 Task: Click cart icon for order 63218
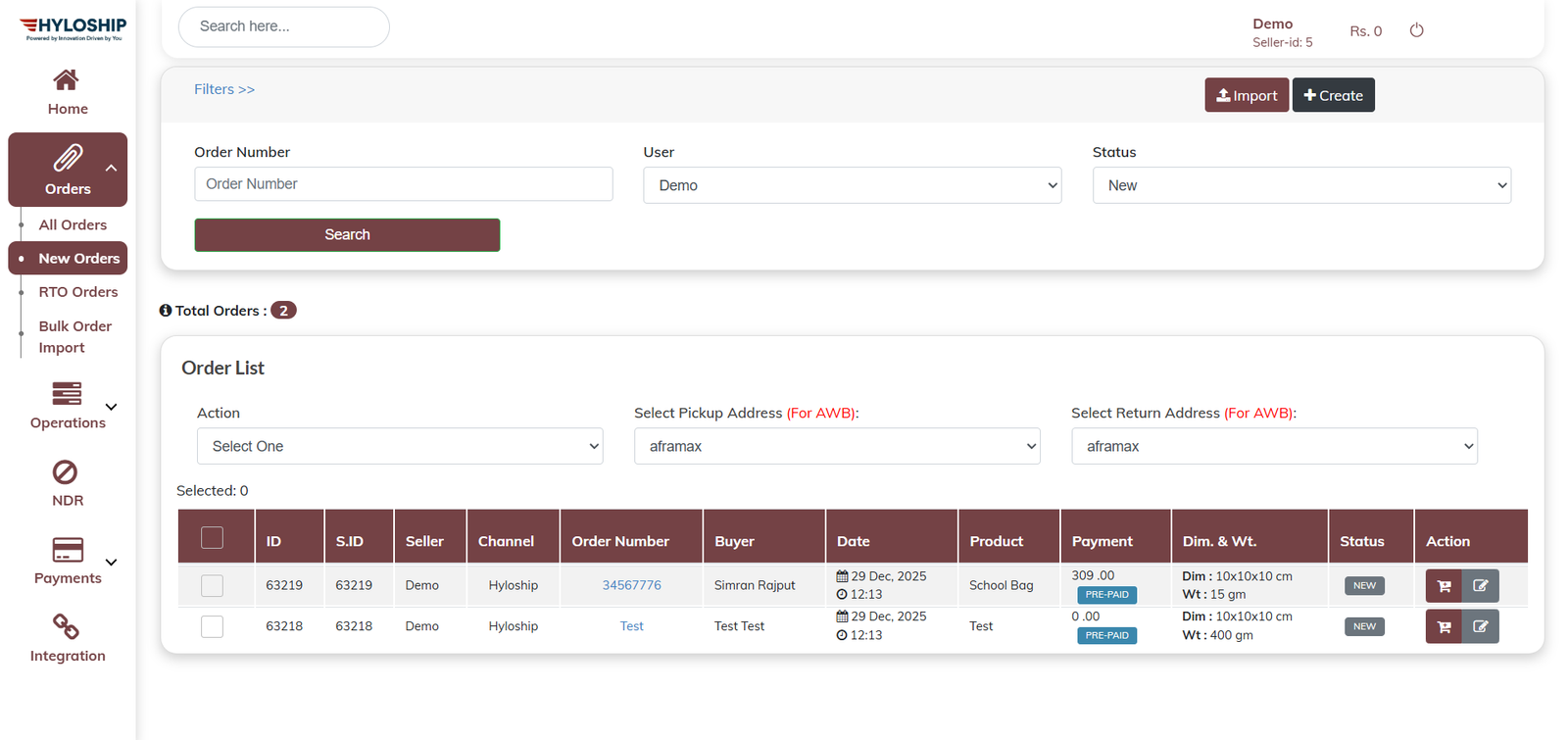(1444, 626)
